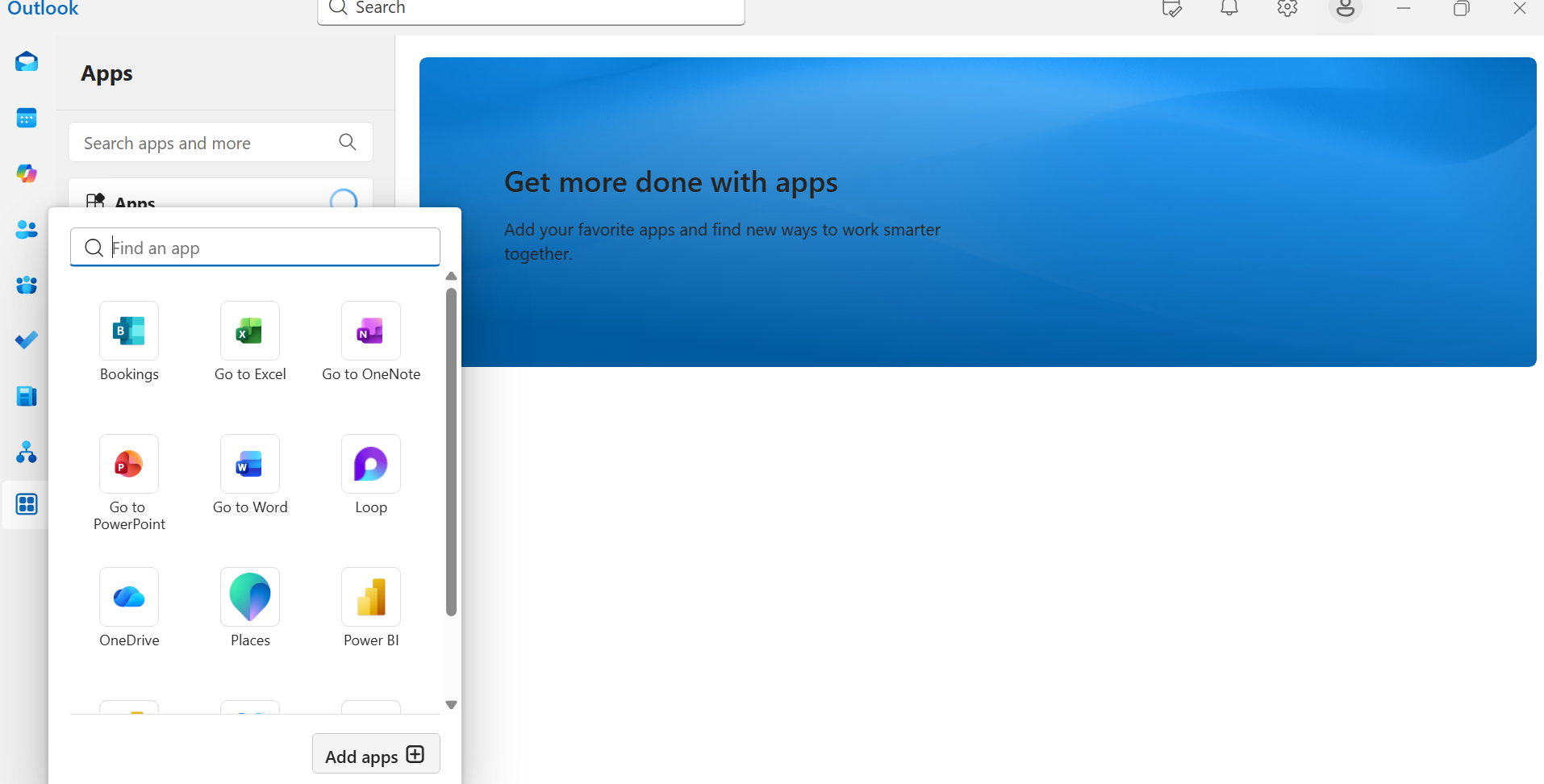Click the app list scrollbar thumb
Screen dimensions: 1544x784
(451, 452)
